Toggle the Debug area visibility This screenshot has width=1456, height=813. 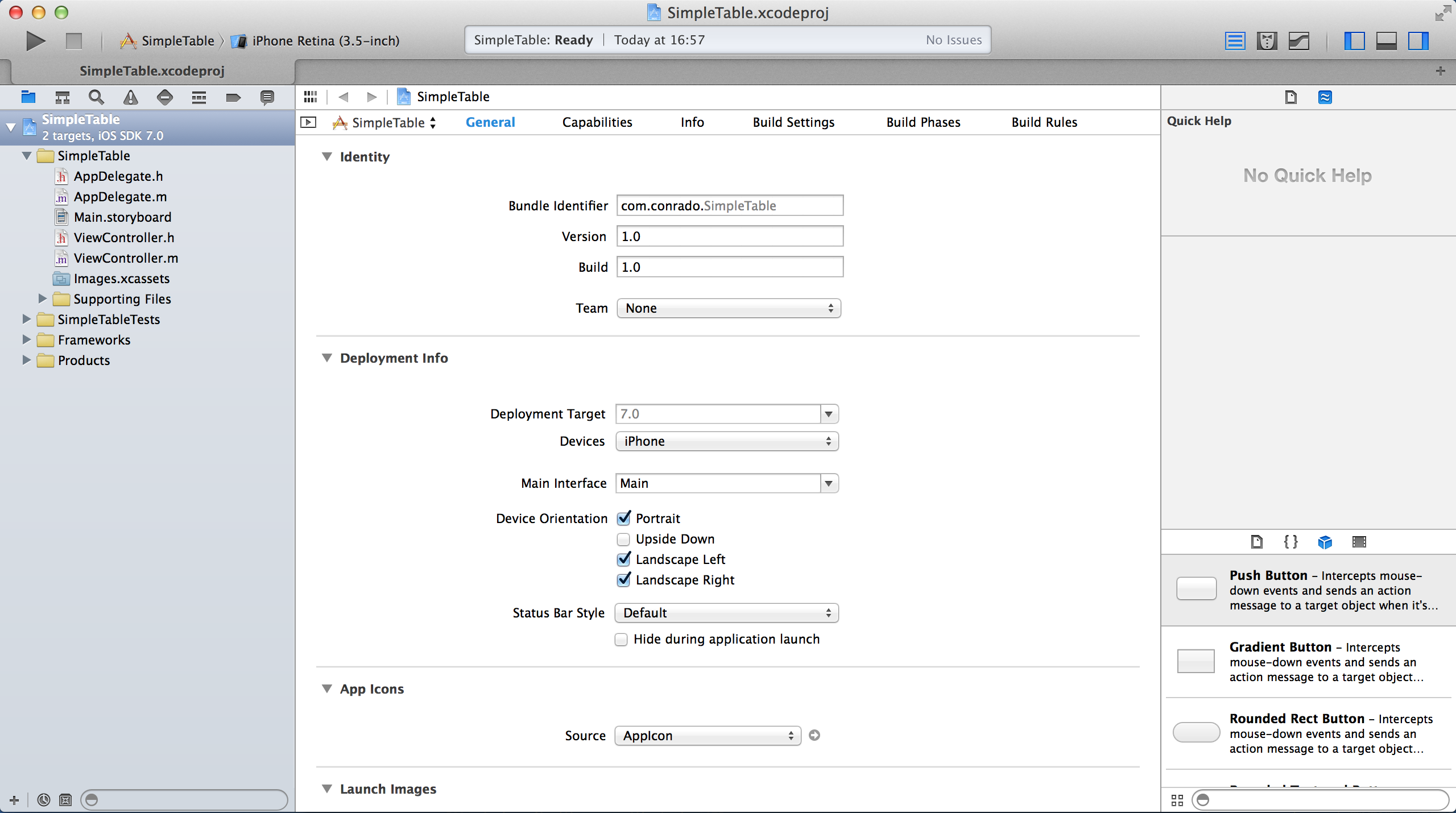(x=1387, y=41)
